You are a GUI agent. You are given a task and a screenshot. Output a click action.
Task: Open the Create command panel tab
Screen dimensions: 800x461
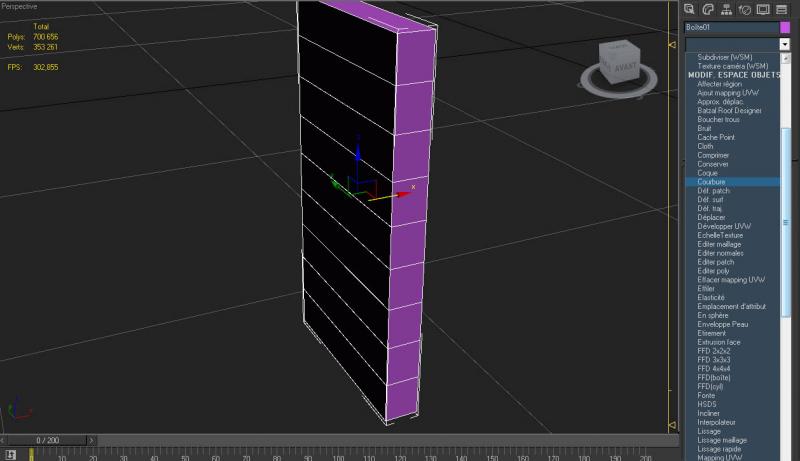(690, 9)
